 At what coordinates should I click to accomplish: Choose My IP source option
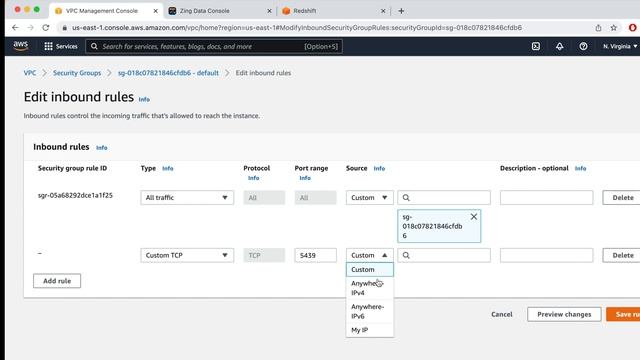370,330
